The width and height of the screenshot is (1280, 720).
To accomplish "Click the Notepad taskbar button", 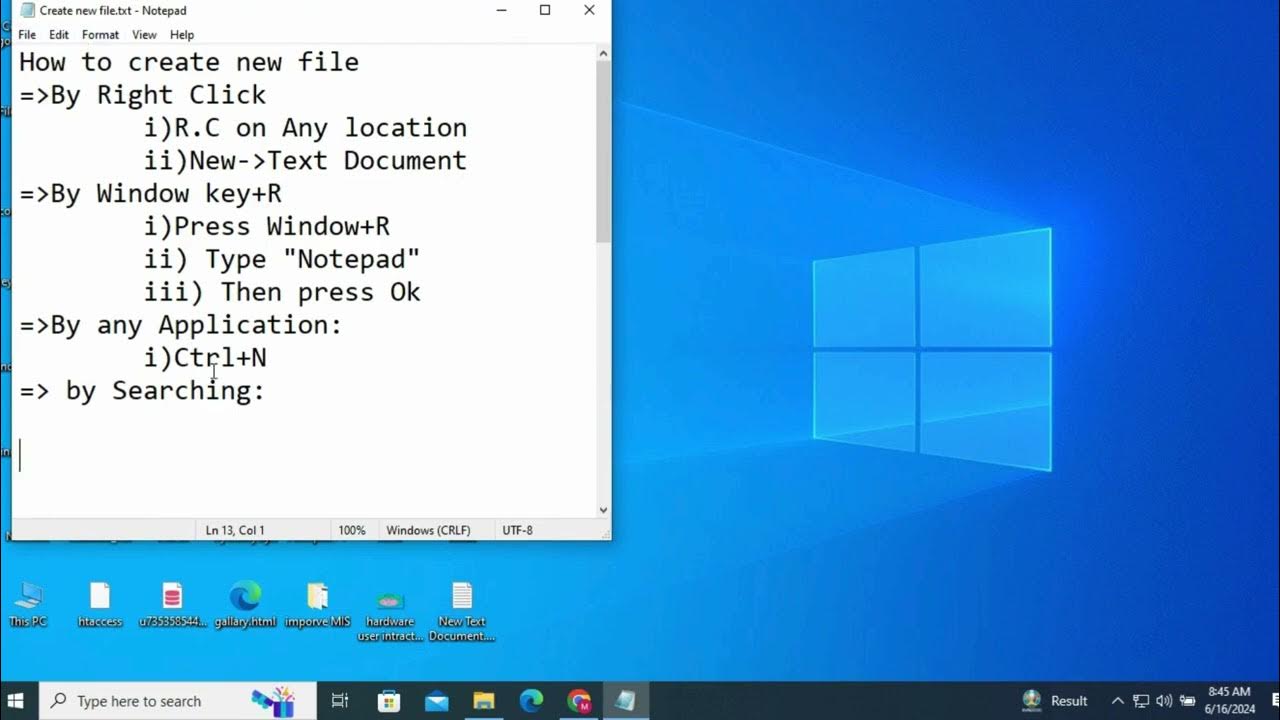I will (625, 701).
